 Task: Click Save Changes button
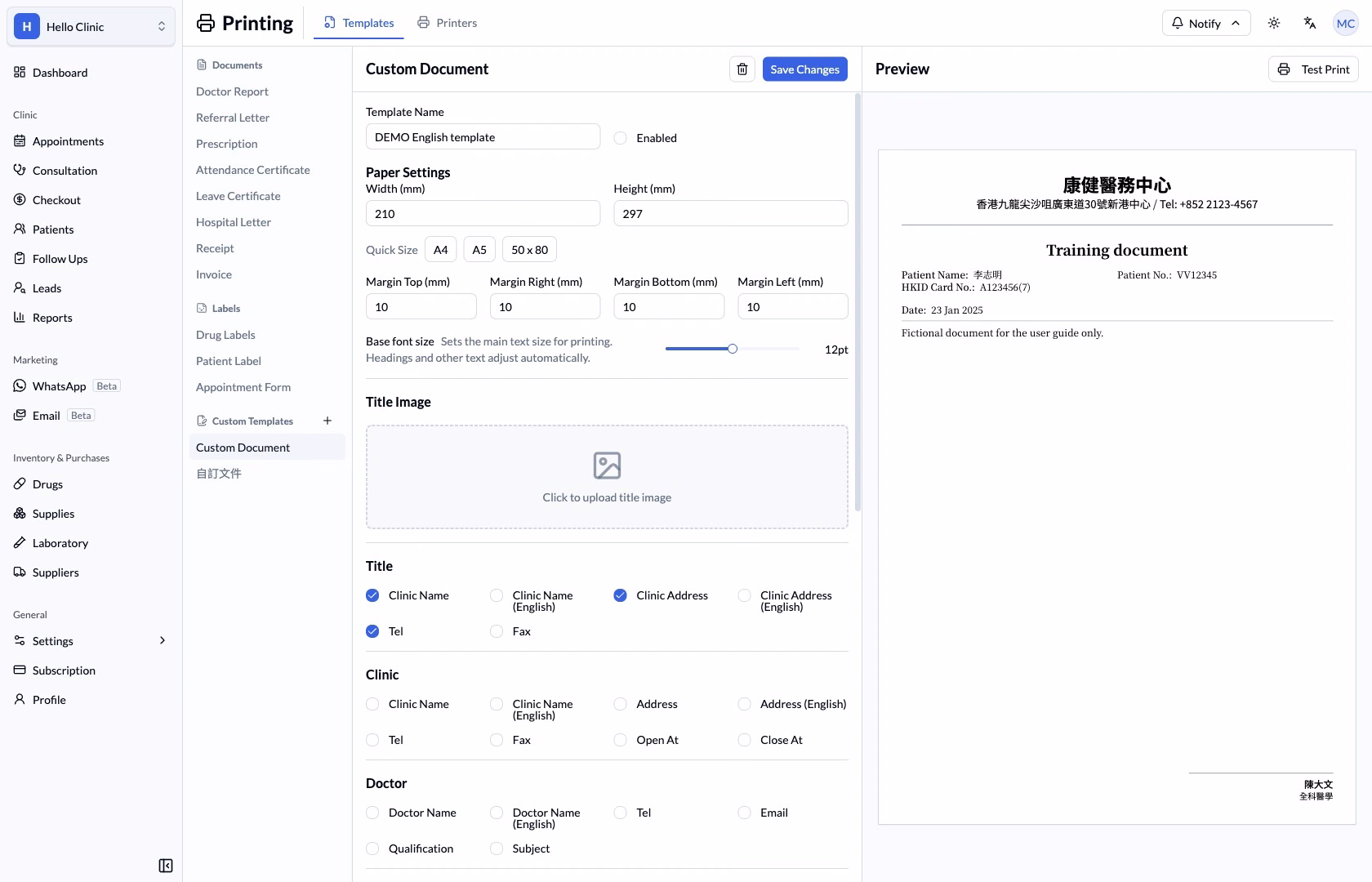click(x=804, y=69)
